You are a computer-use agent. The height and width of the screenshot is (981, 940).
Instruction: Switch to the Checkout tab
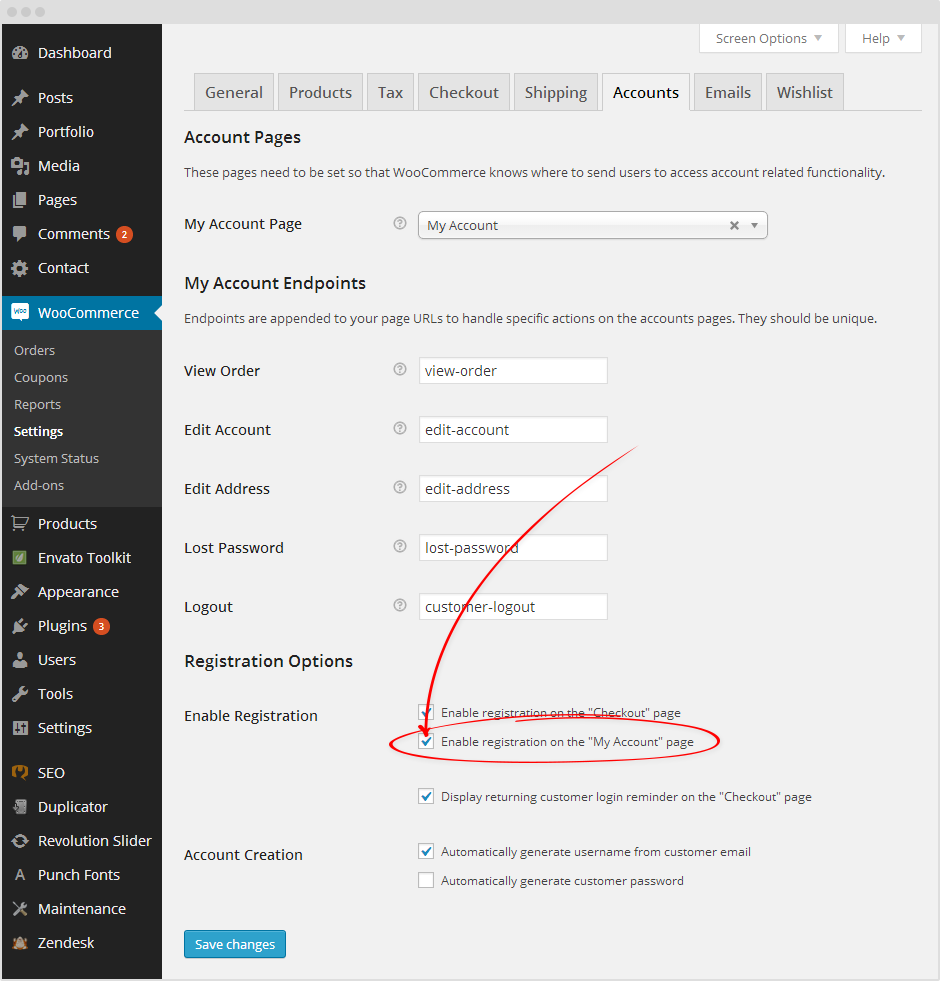tap(463, 92)
